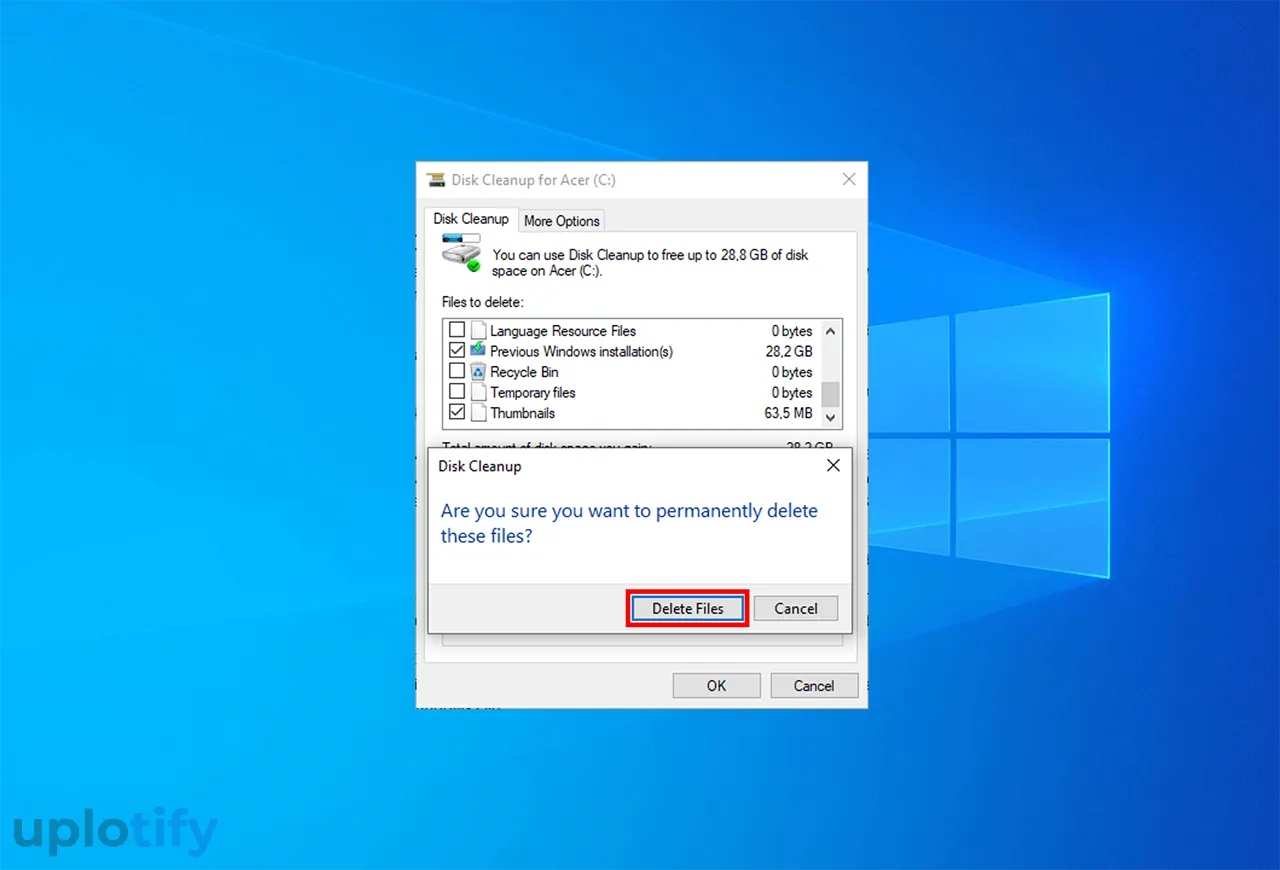Click the drive with checkmark icon
Viewport: 1280px width, 870px height.
tap(462, 252)
